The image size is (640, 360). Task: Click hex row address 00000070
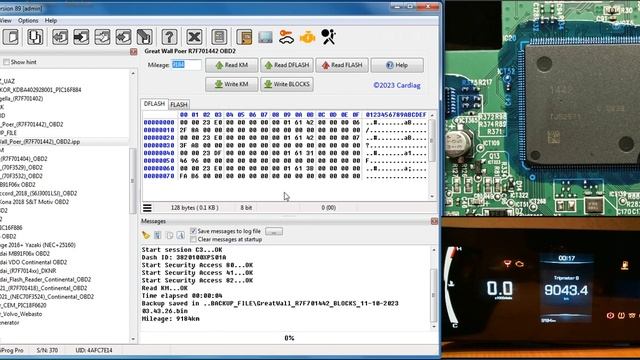pos(159,176)
